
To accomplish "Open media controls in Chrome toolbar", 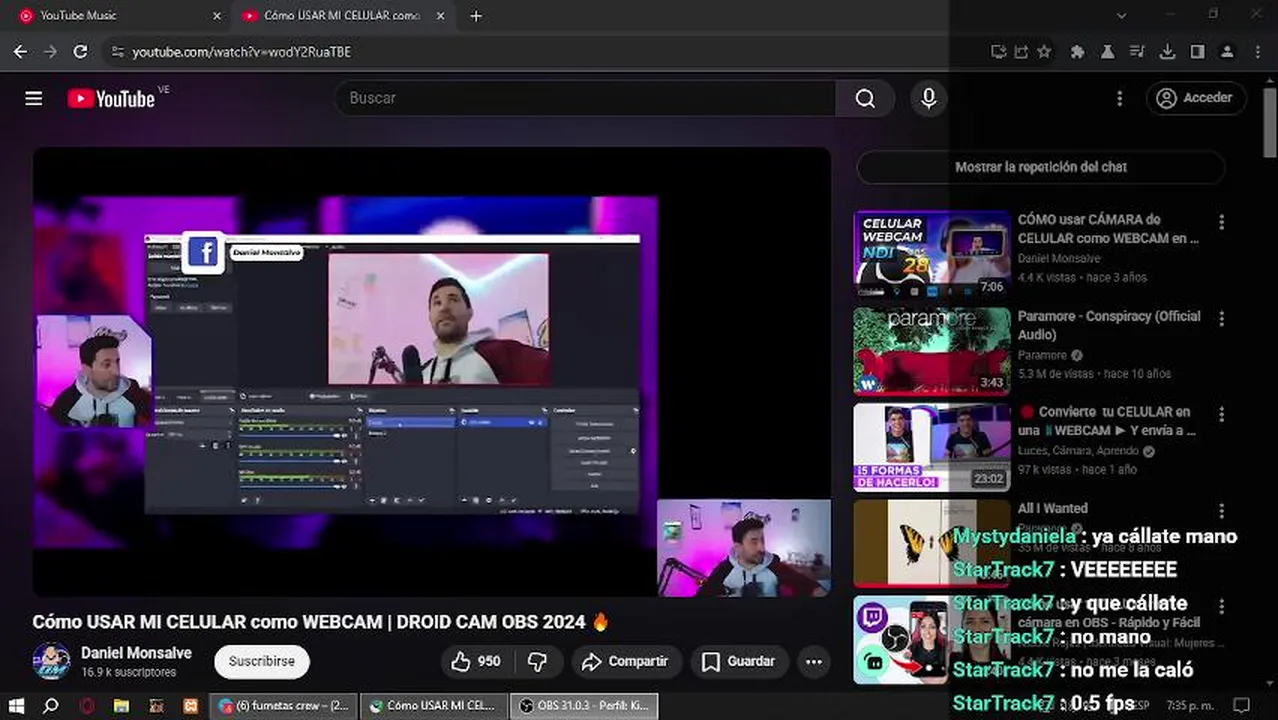I will point(1137,52).
